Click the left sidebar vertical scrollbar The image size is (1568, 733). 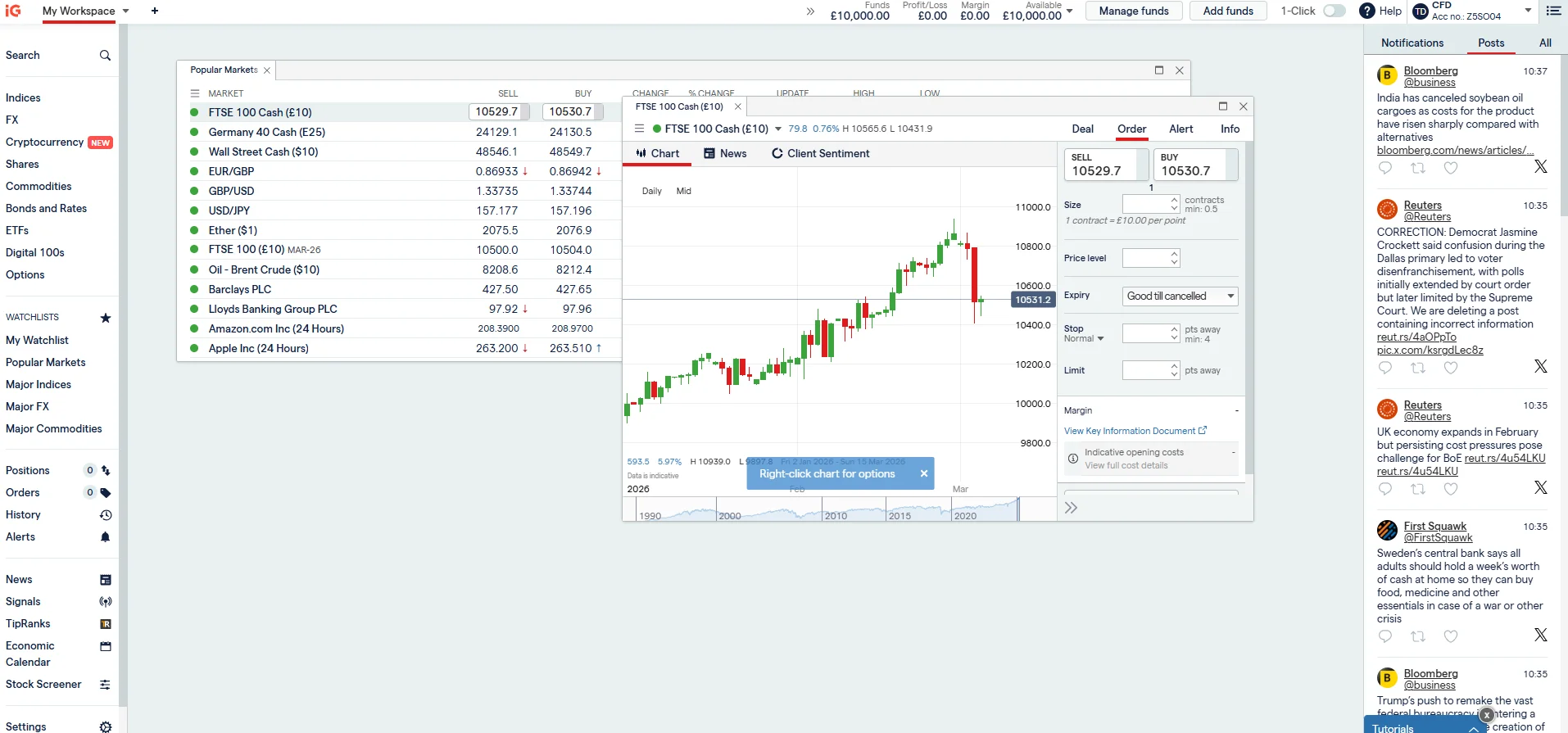123,365
